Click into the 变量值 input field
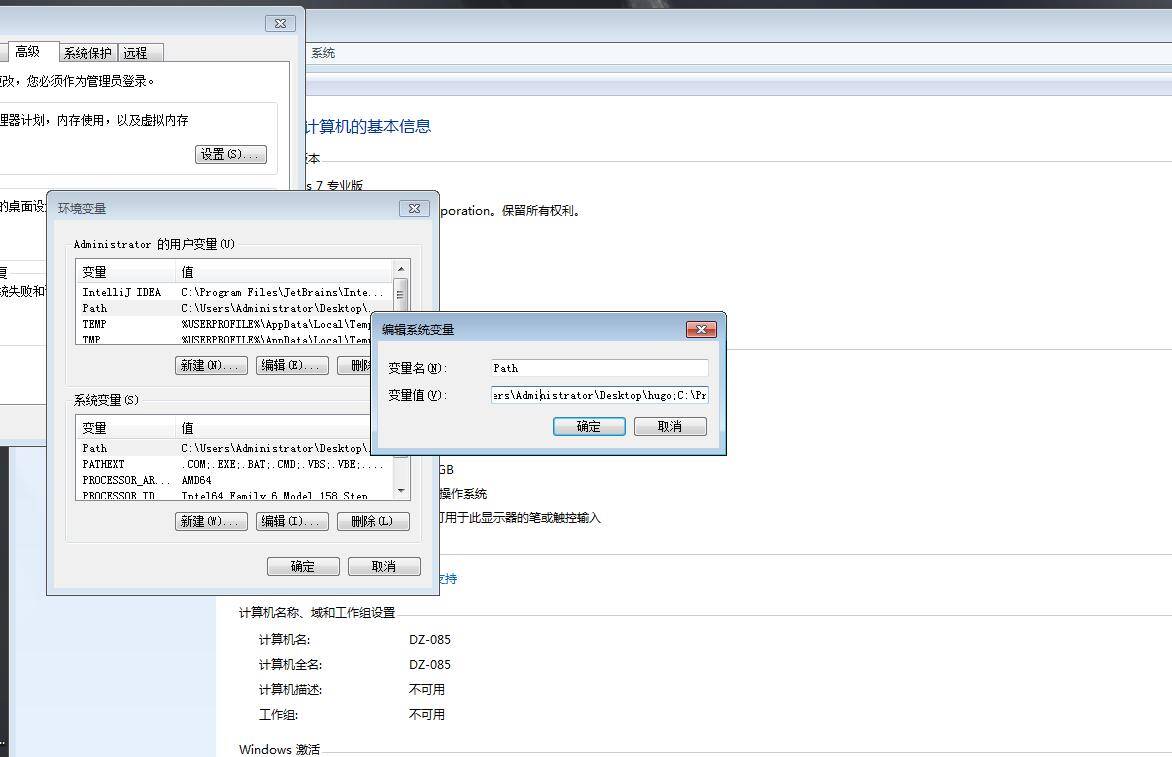 tap(599, 395)
